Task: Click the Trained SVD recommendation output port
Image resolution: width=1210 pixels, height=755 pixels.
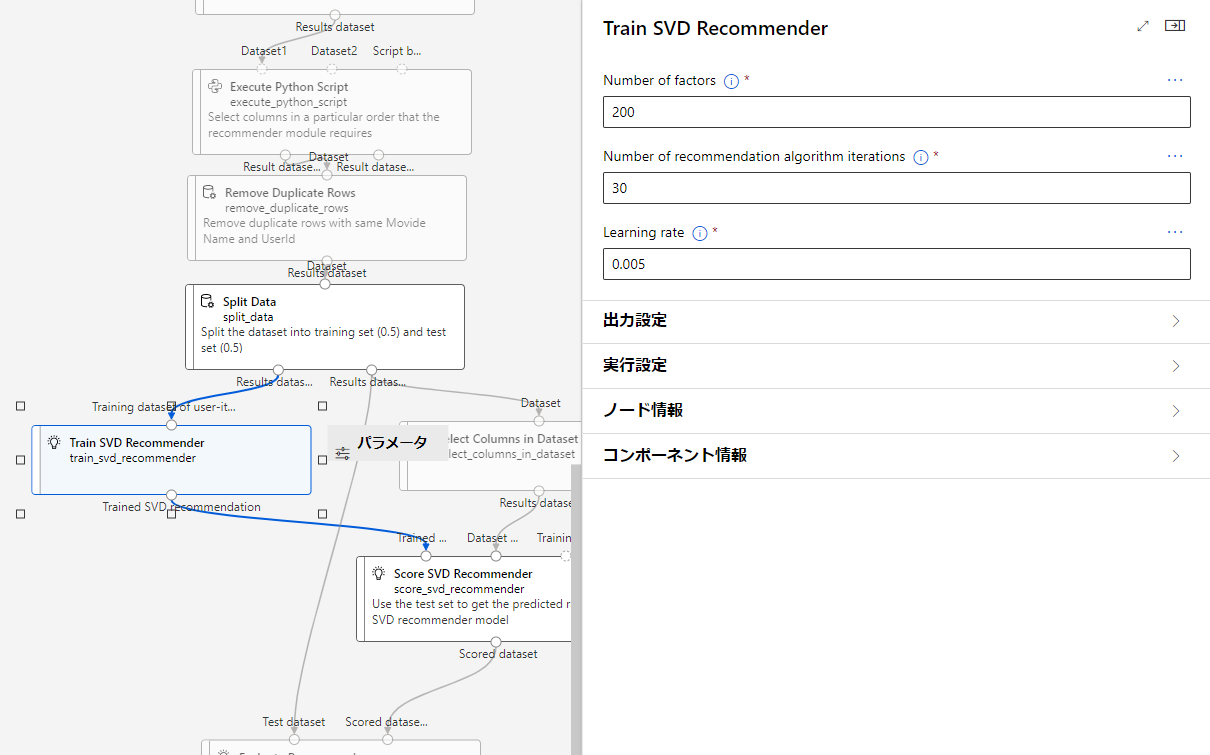Action: click(171, 495)
